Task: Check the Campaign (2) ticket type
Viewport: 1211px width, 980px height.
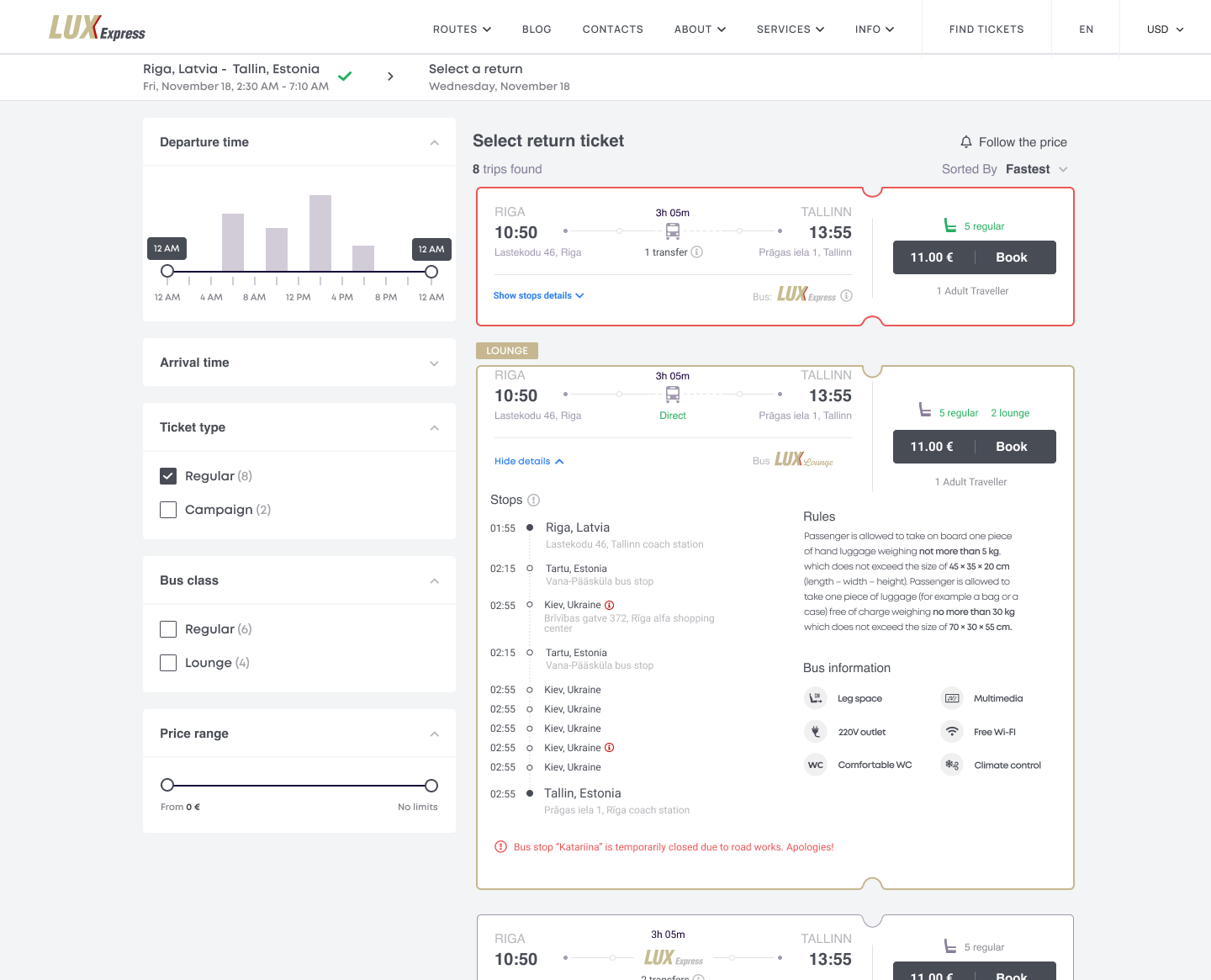Action: pyautogui.click(x=168, y=510)
